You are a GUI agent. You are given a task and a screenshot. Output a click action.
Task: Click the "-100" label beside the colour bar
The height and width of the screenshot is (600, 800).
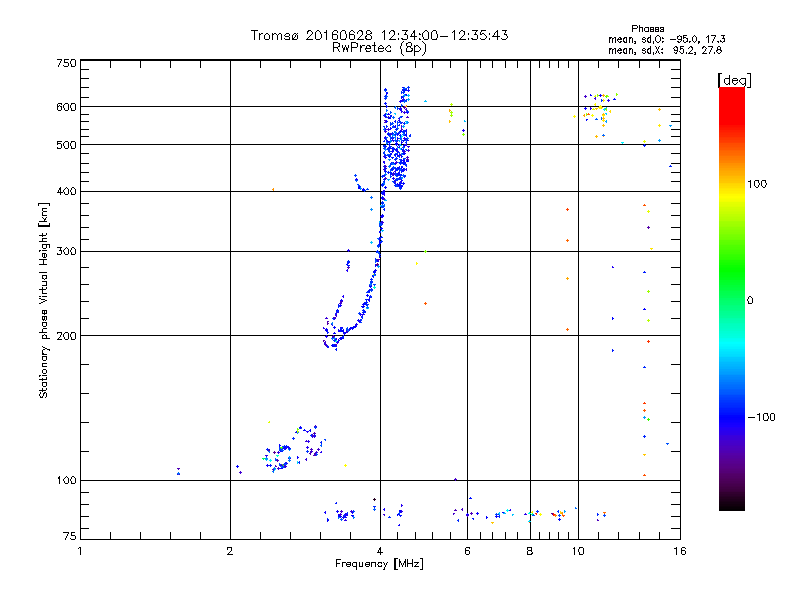[x=762, y=417]
